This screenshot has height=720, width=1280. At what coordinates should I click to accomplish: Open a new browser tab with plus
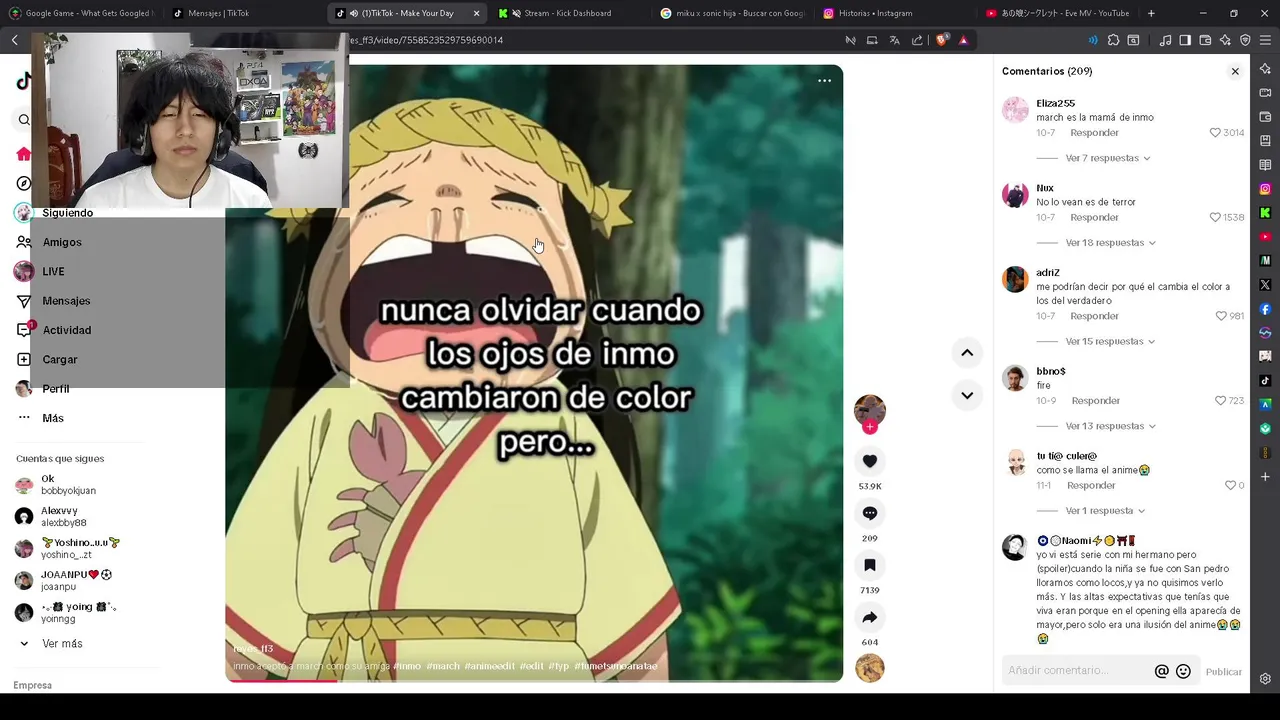click(x=1151, y=13)
